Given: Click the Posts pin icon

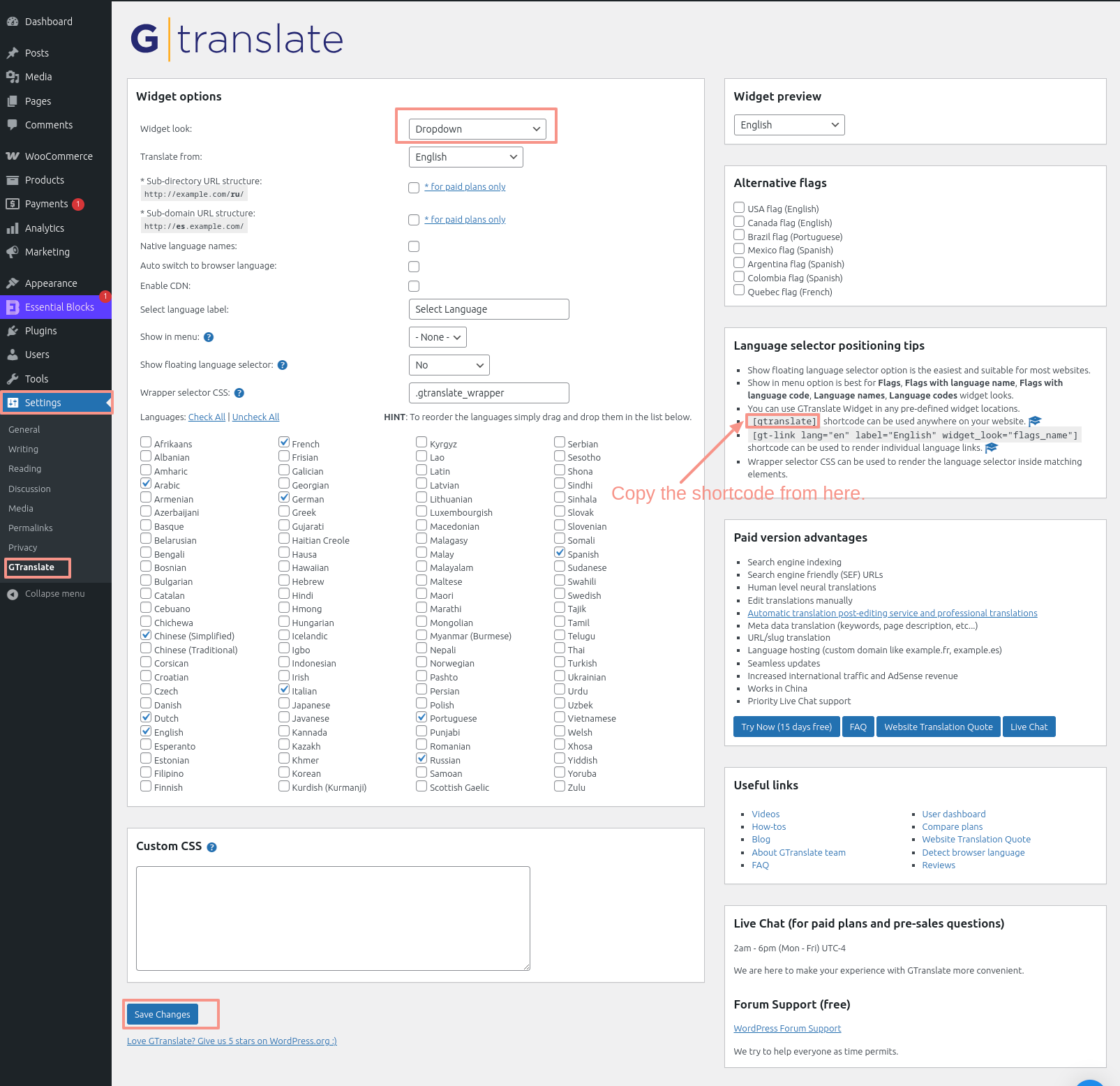Looking at the screenshot, I should pos(13,53).
